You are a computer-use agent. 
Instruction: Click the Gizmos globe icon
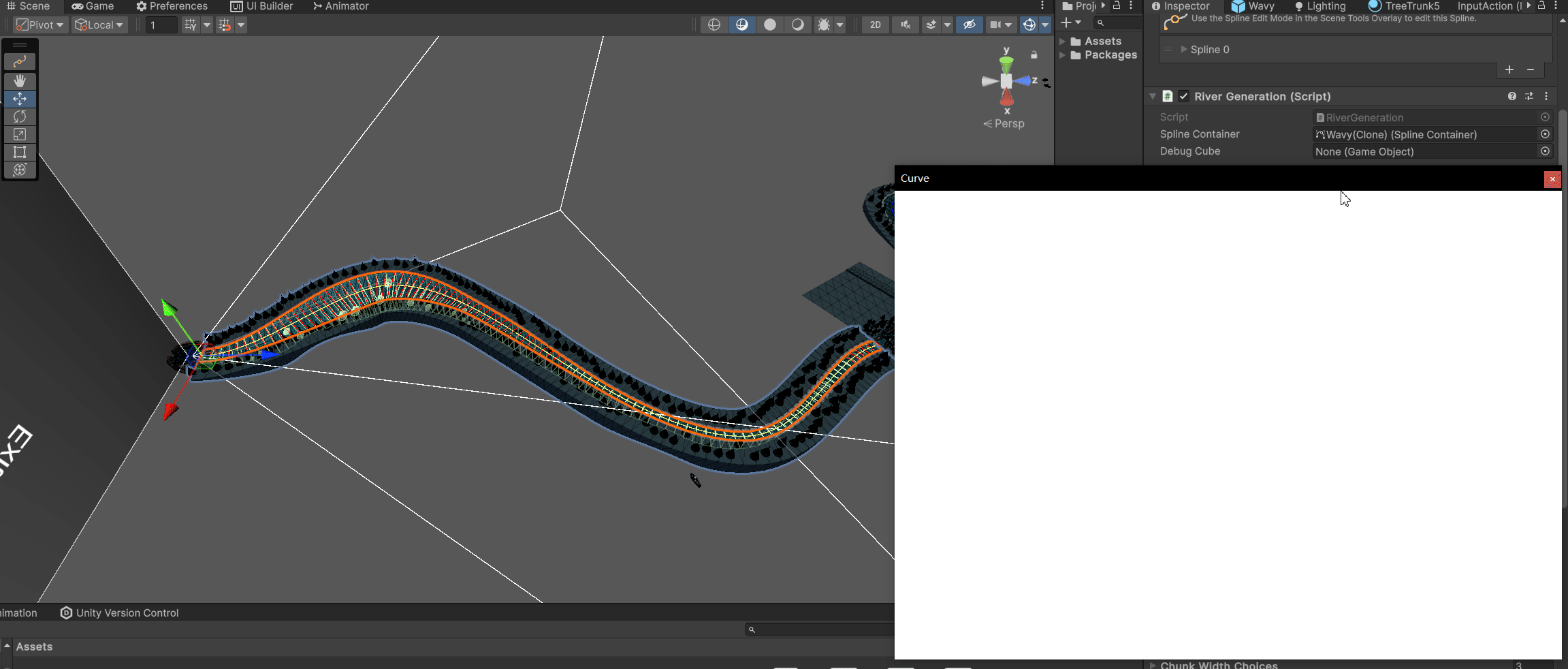[1029, 25]
